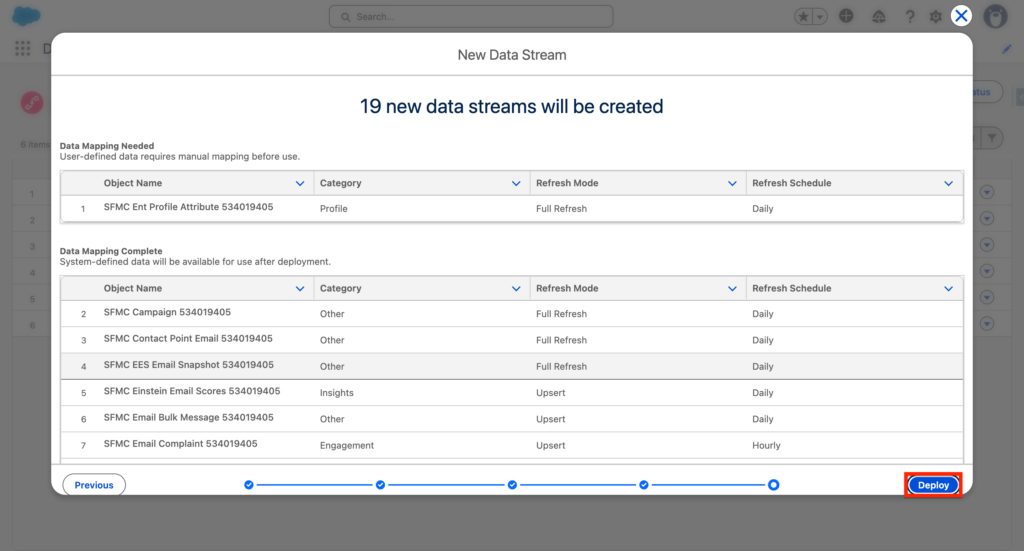
Task: Click the Previous button
Action: [x=94, y=485]
